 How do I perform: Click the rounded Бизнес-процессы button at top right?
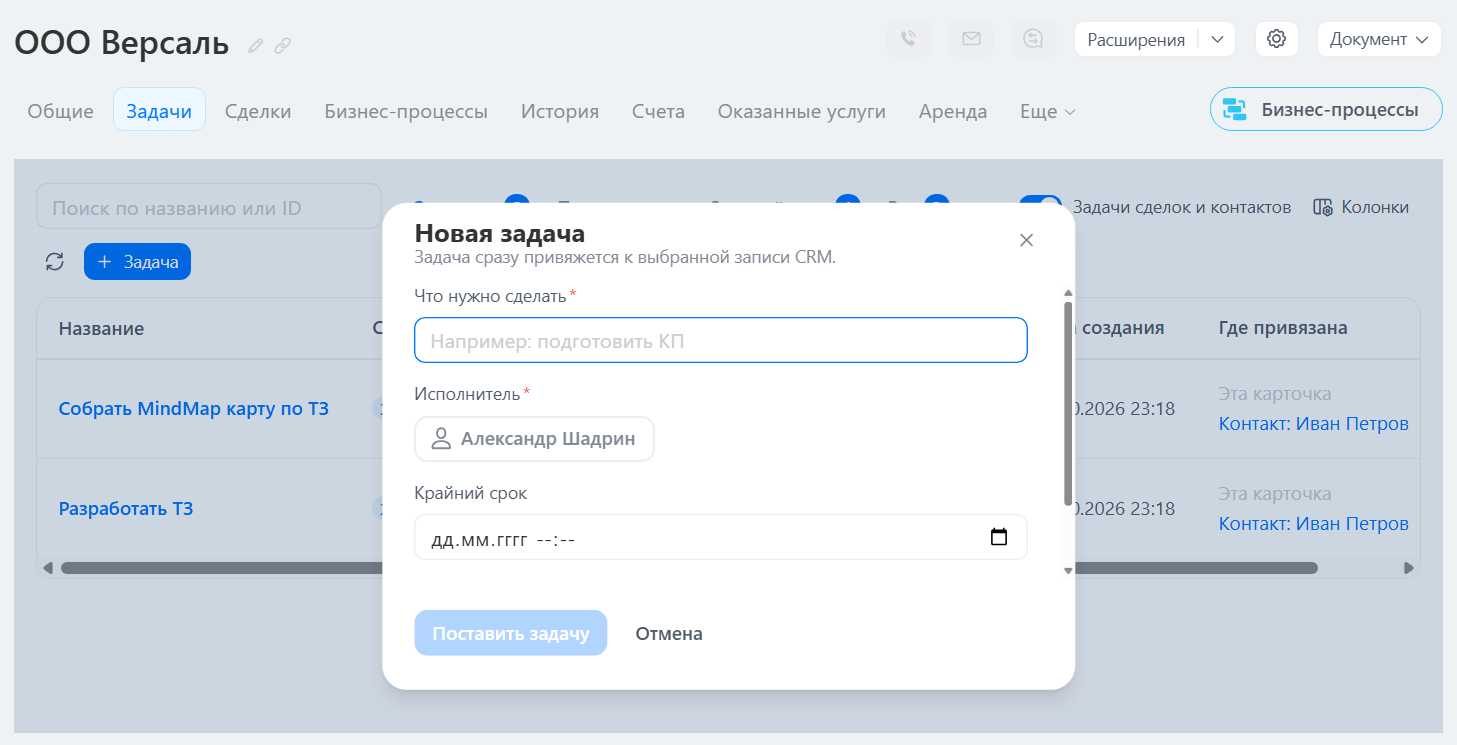point(1326,109)
